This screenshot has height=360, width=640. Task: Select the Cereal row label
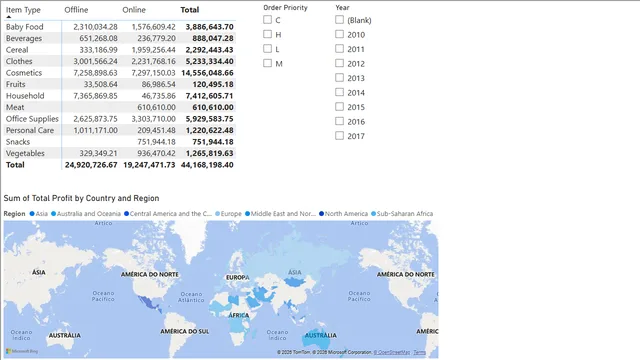click(x=17, y=50)
